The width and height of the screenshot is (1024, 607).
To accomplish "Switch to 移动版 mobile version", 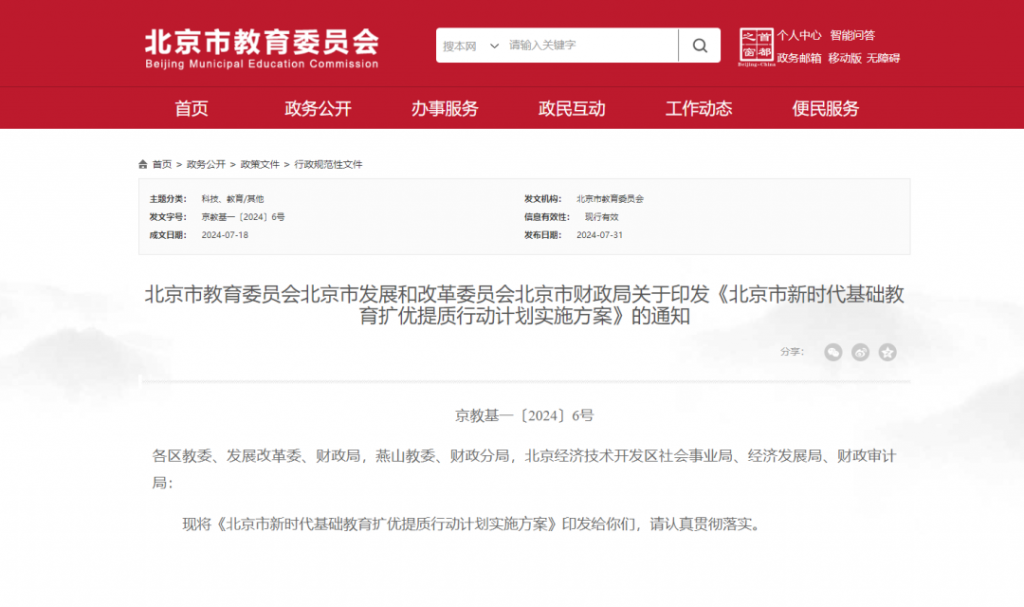I will pos(844,58).
